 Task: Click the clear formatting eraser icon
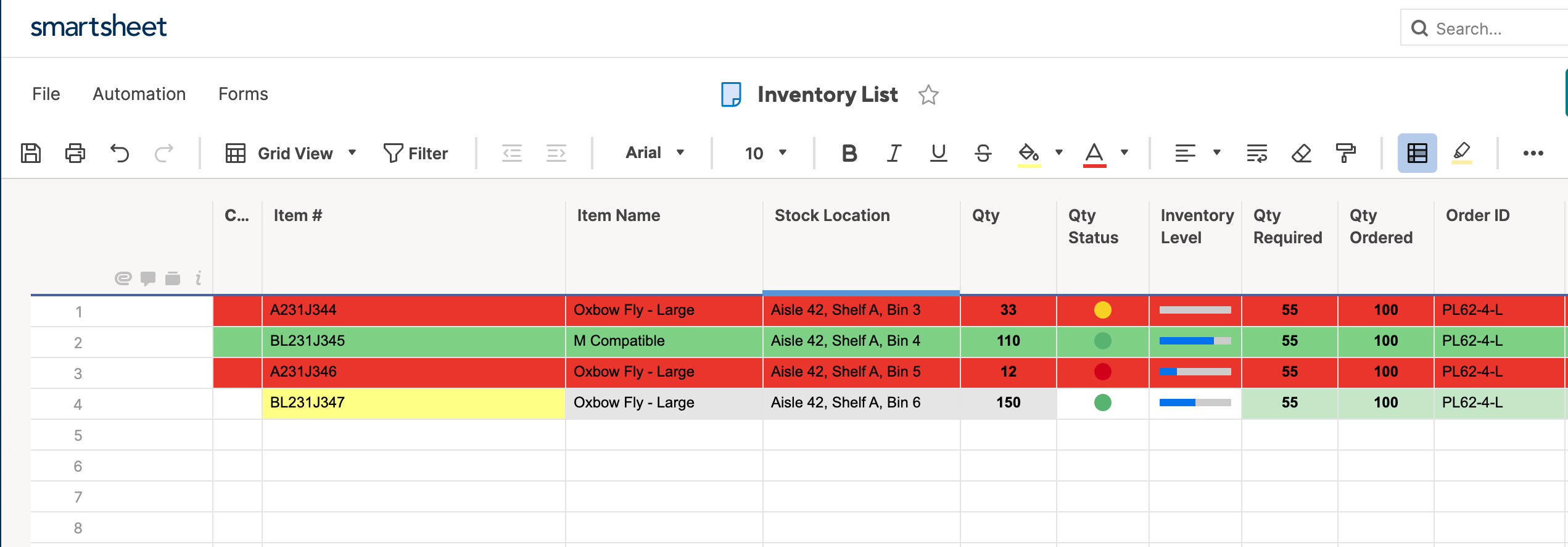click(x=1301, y=153)
